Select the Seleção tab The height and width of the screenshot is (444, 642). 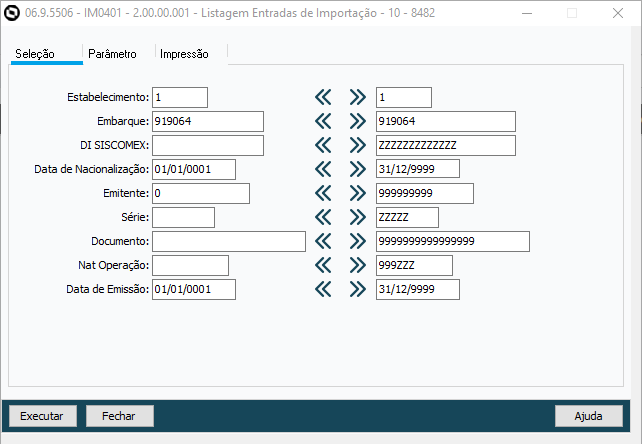(35, 53)
